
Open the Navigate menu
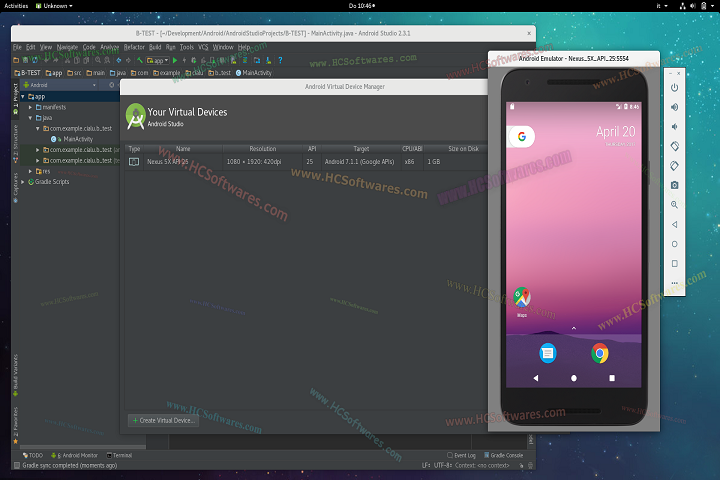coord(68,47)
